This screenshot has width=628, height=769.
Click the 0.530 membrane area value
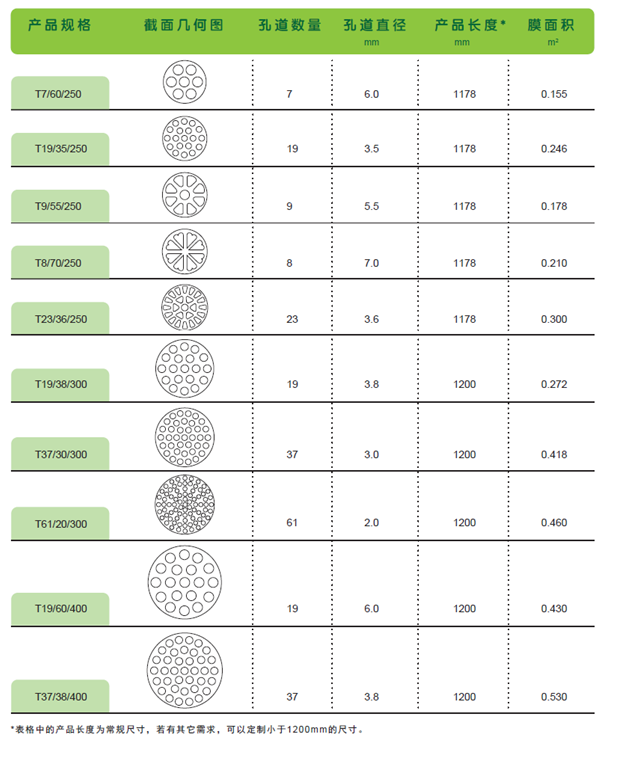554,697
